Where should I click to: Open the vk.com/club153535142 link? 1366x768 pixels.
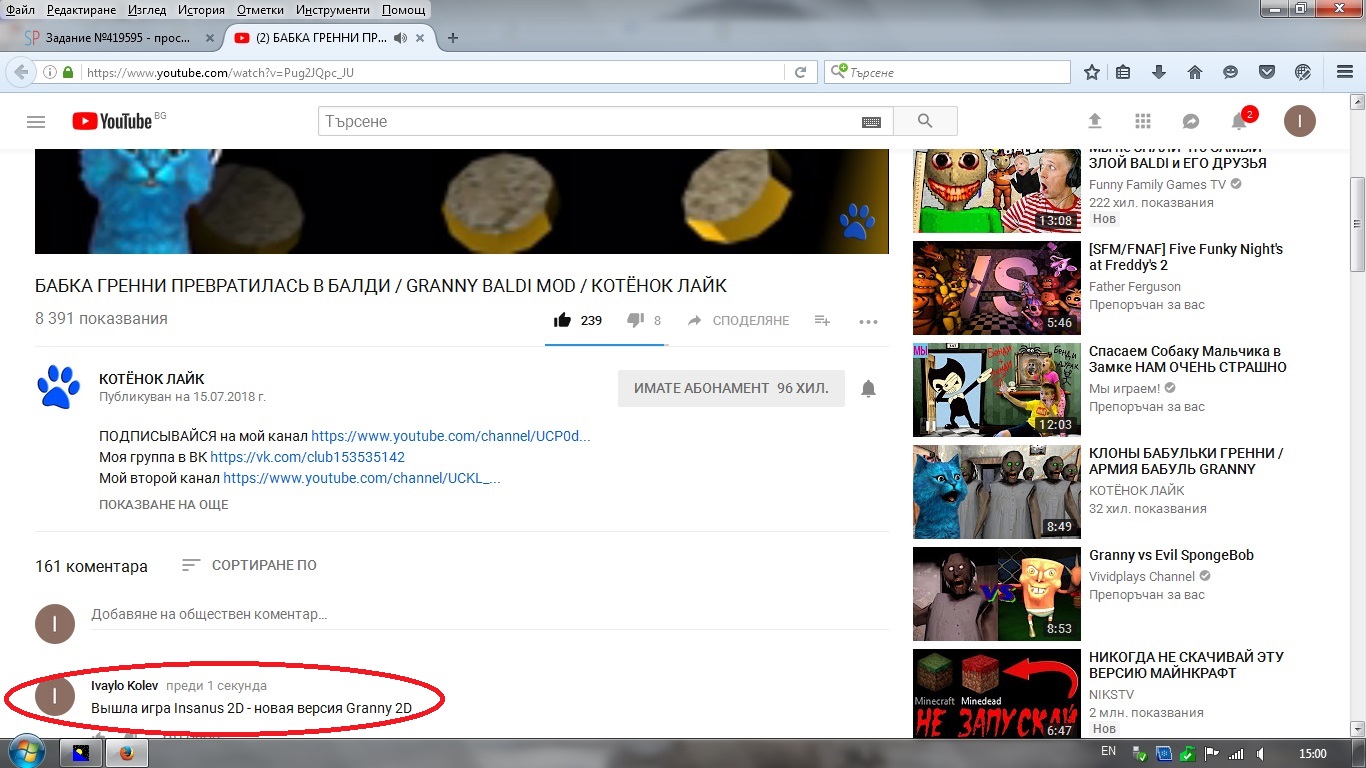[x=307, y=457]
